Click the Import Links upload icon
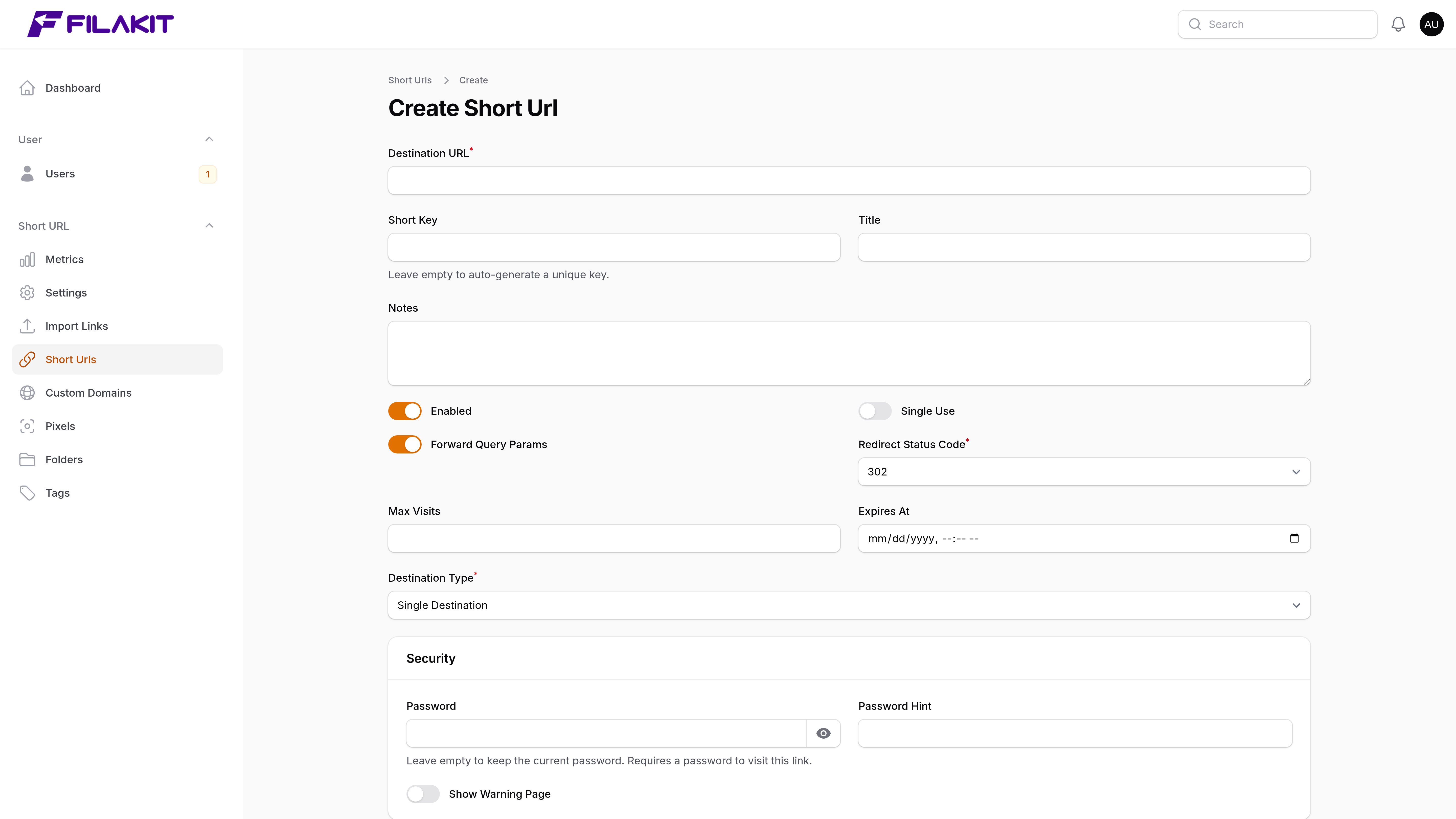This screenshot has width=1456, height=819. pos(27,326)
